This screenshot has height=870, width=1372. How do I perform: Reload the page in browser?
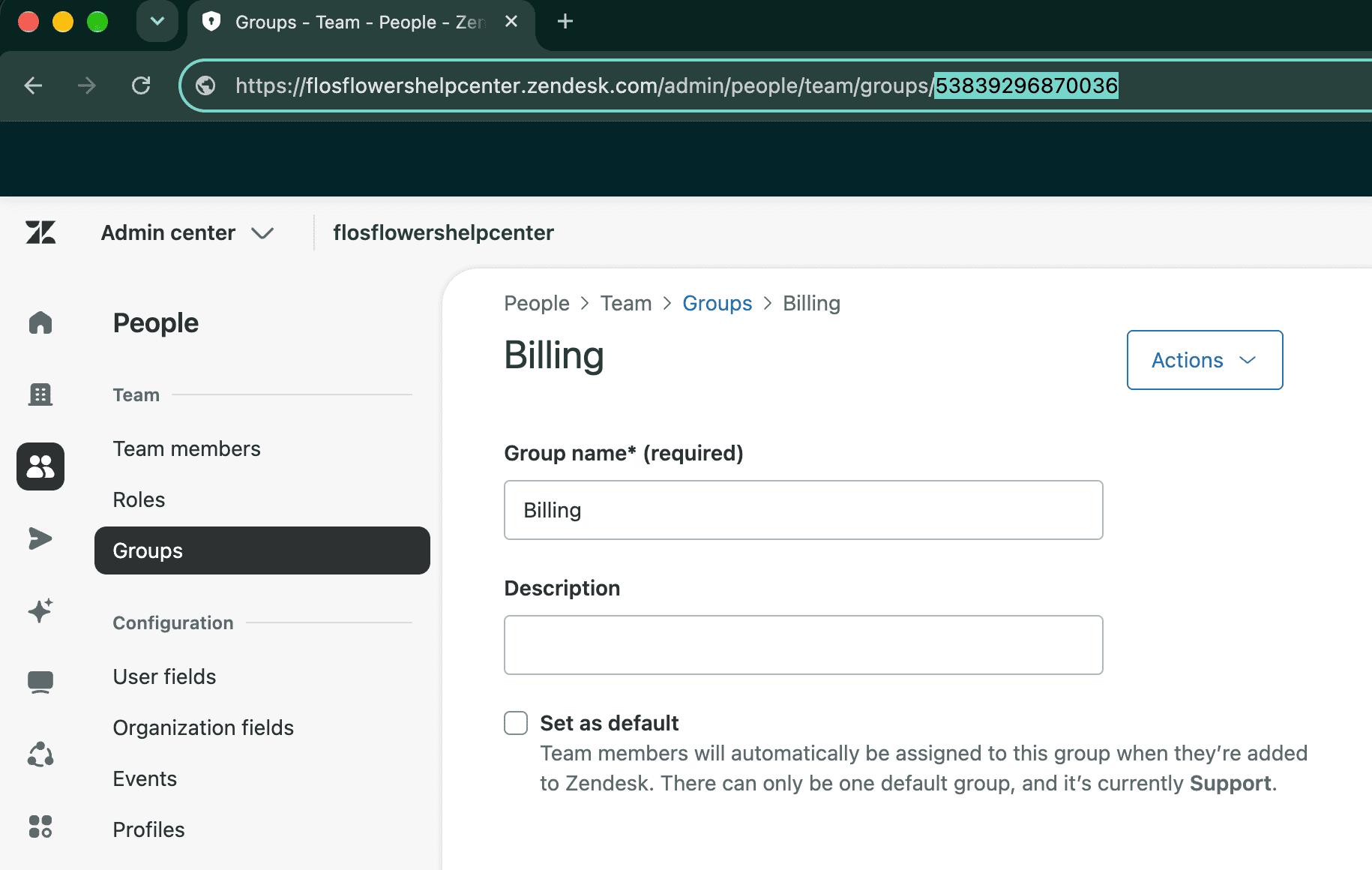pos(141,85)
